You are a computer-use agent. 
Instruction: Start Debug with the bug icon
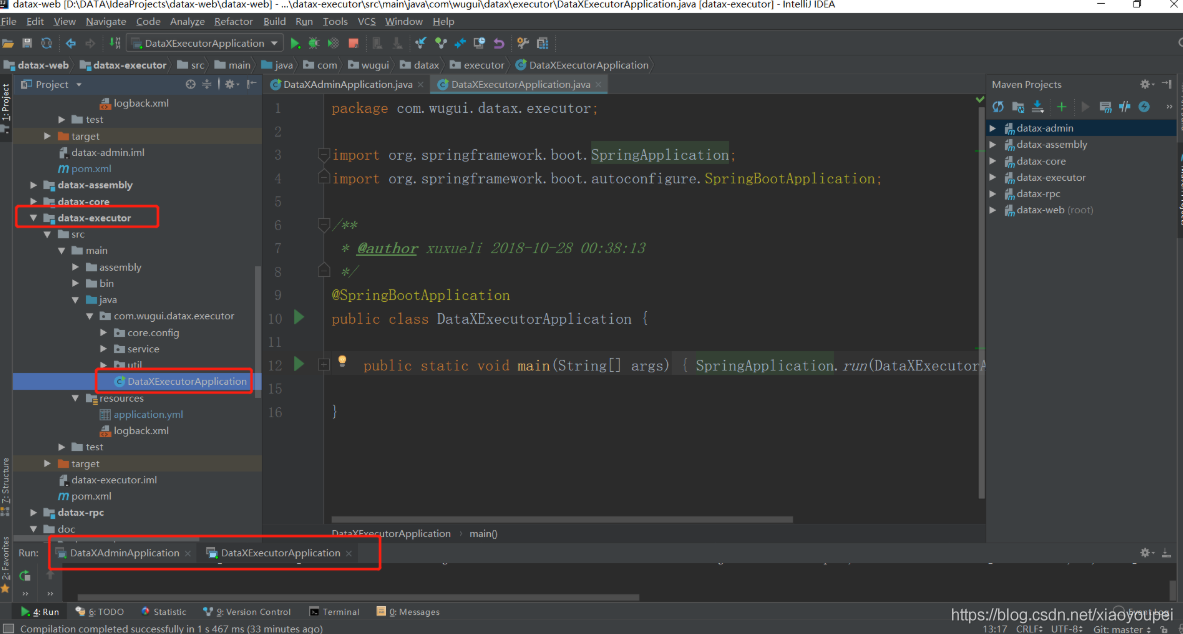click(x=314, y=44)
